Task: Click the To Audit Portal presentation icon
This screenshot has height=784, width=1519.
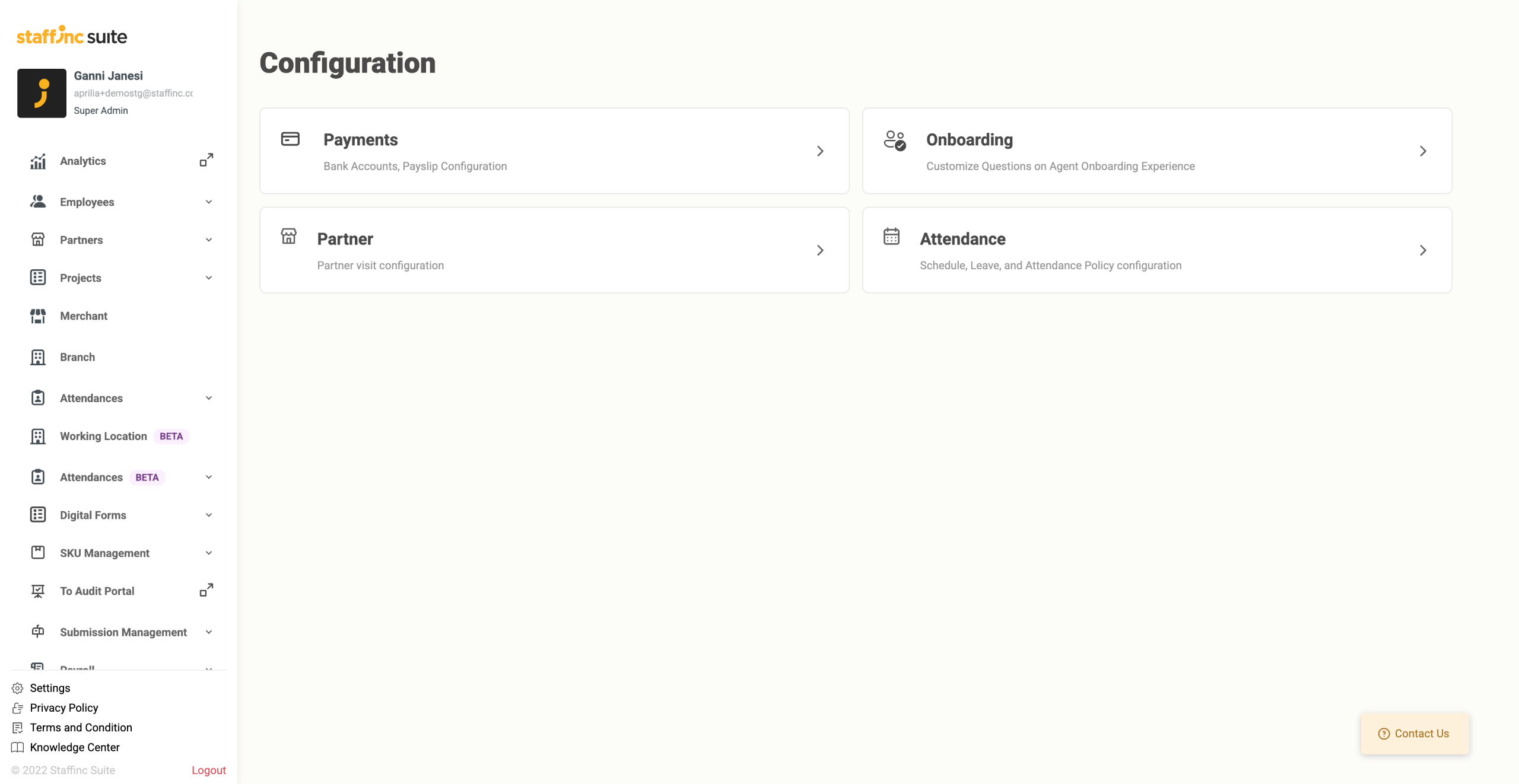Action: [38, 591]
